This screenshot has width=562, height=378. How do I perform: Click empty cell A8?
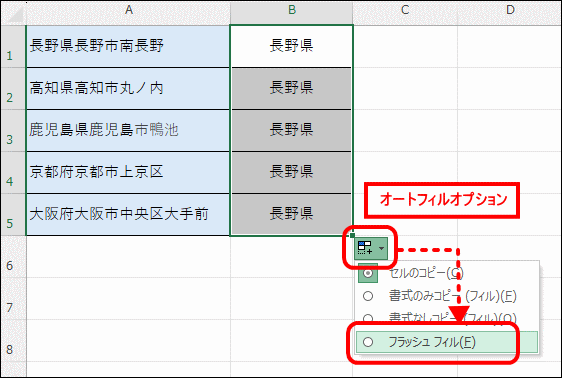click(x=128, y=340)
